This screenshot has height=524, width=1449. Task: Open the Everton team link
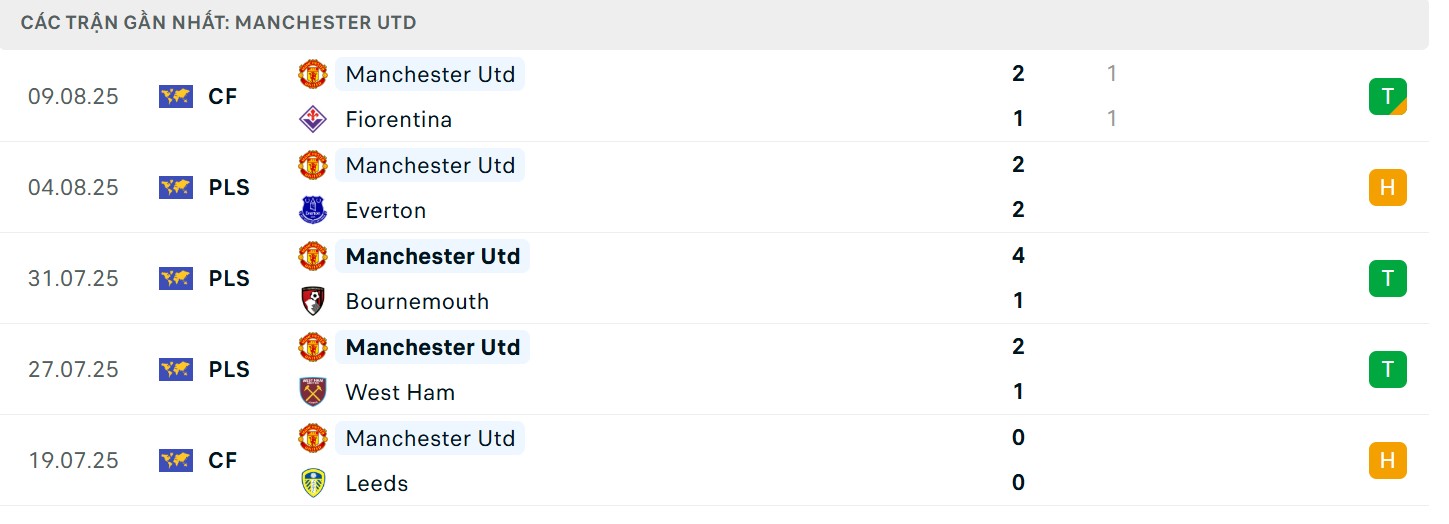tap(385, 210)
